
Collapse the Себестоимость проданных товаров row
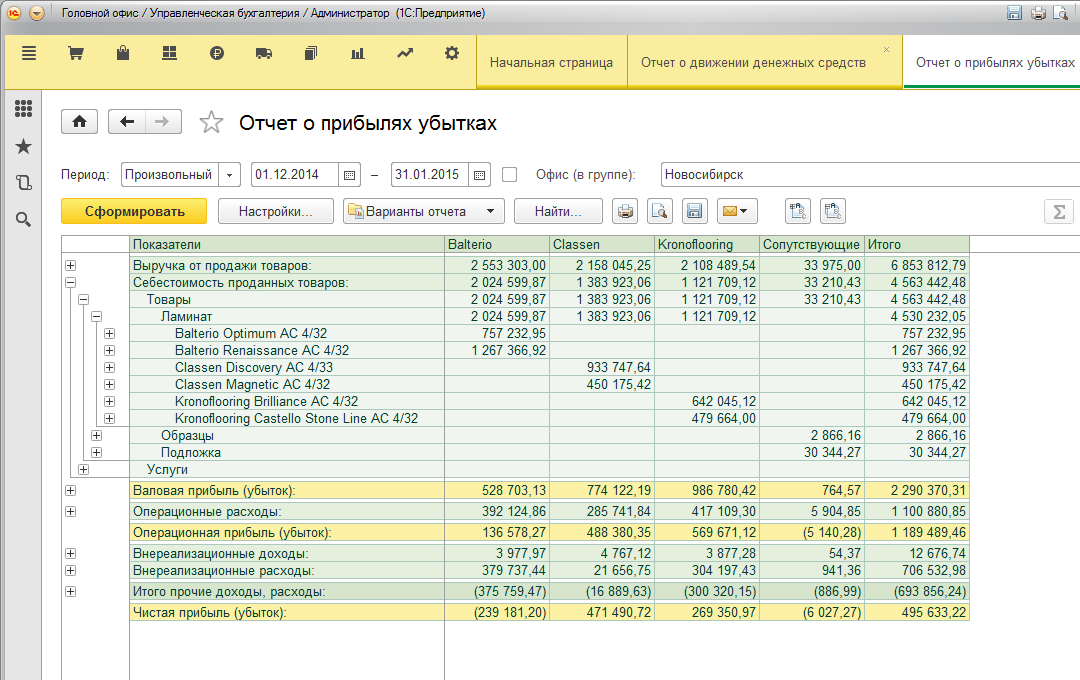coord(70,282)
